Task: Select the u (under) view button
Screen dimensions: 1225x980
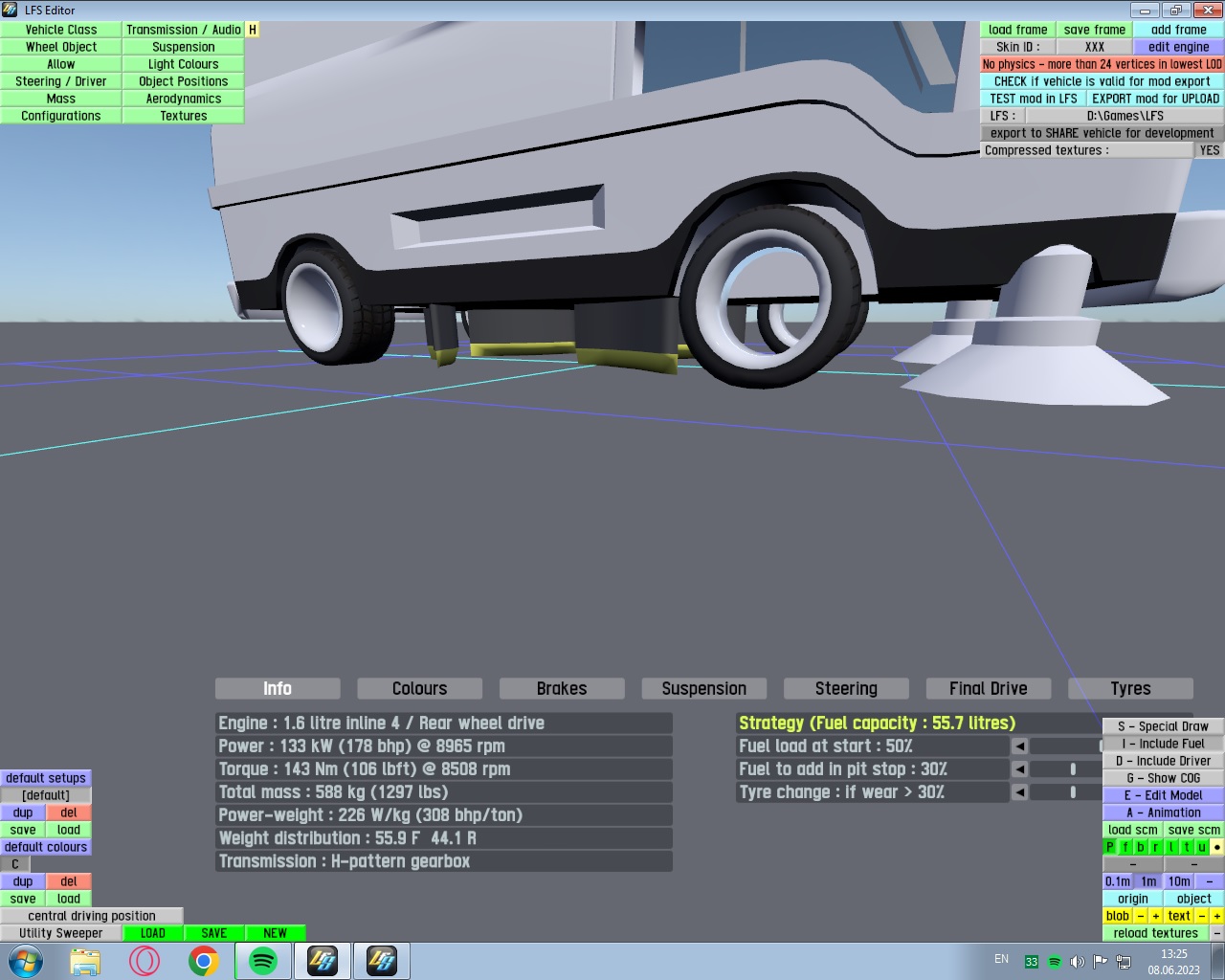Action: point(1202,847)
